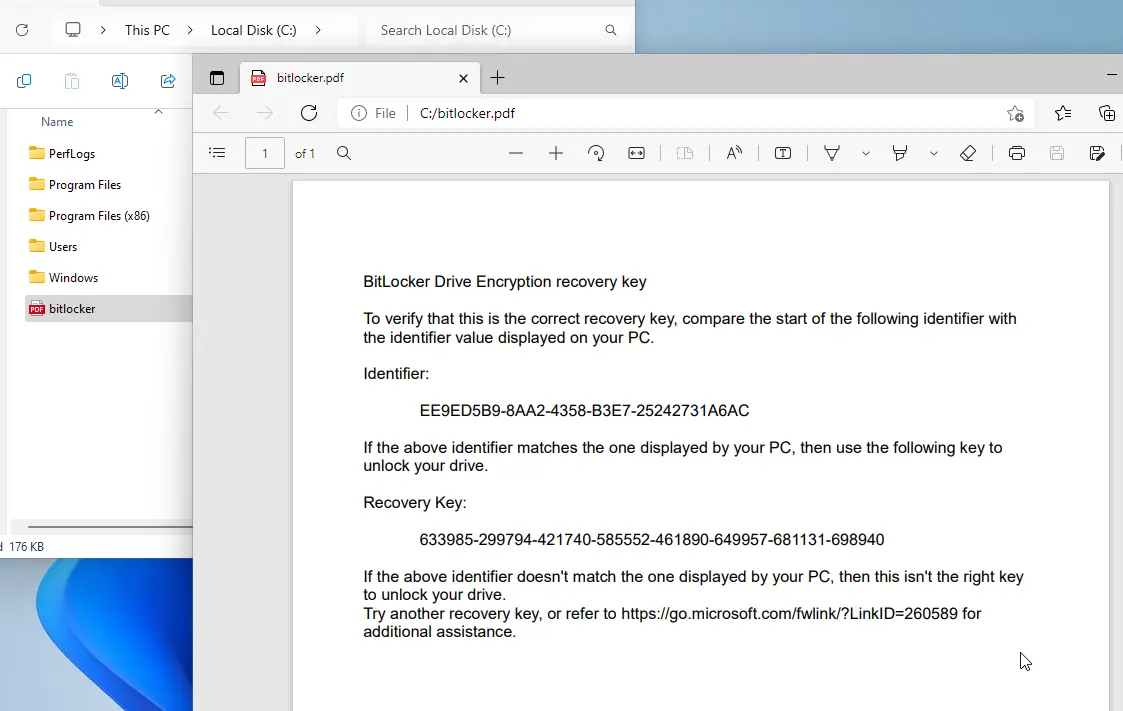This screenshot has height=711, width=1123.
Task: Start Read aloud for the PDF
Action: (x=734, y=153)
